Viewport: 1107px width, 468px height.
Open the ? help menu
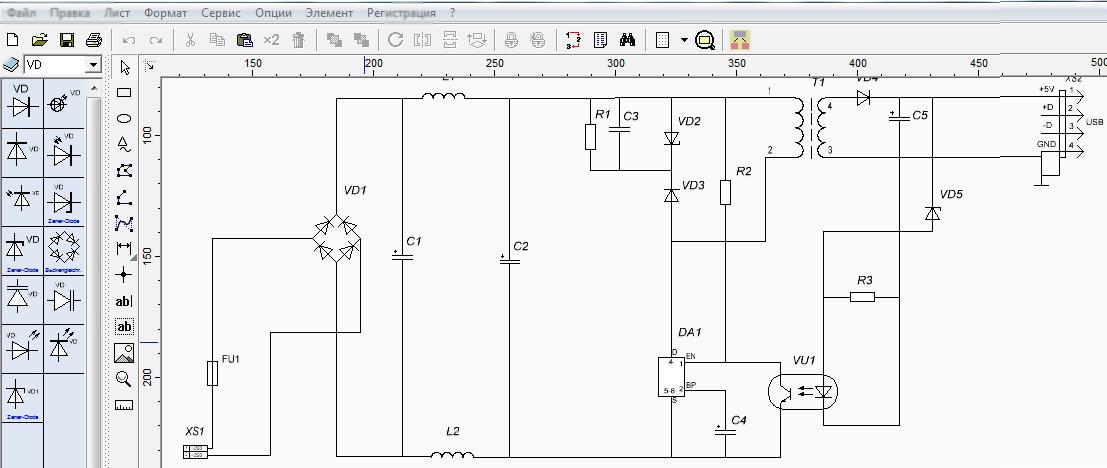[453, 13]
